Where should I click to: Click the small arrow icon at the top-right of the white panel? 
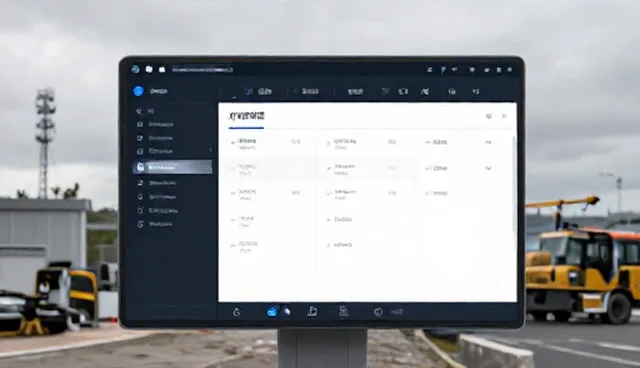(x=504, y=116)
